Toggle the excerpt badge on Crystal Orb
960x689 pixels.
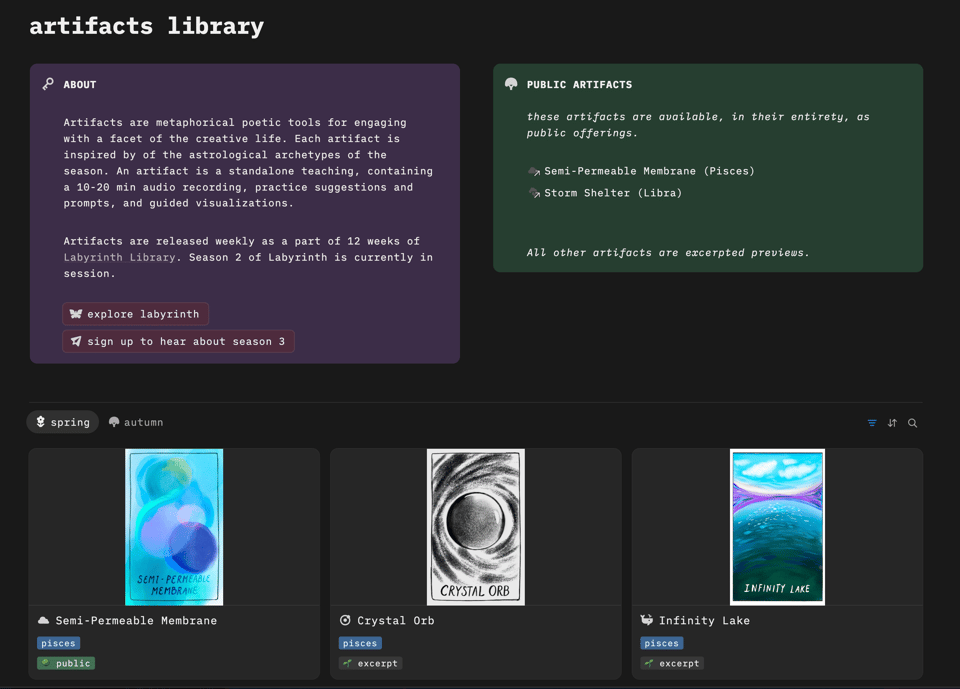370,663
